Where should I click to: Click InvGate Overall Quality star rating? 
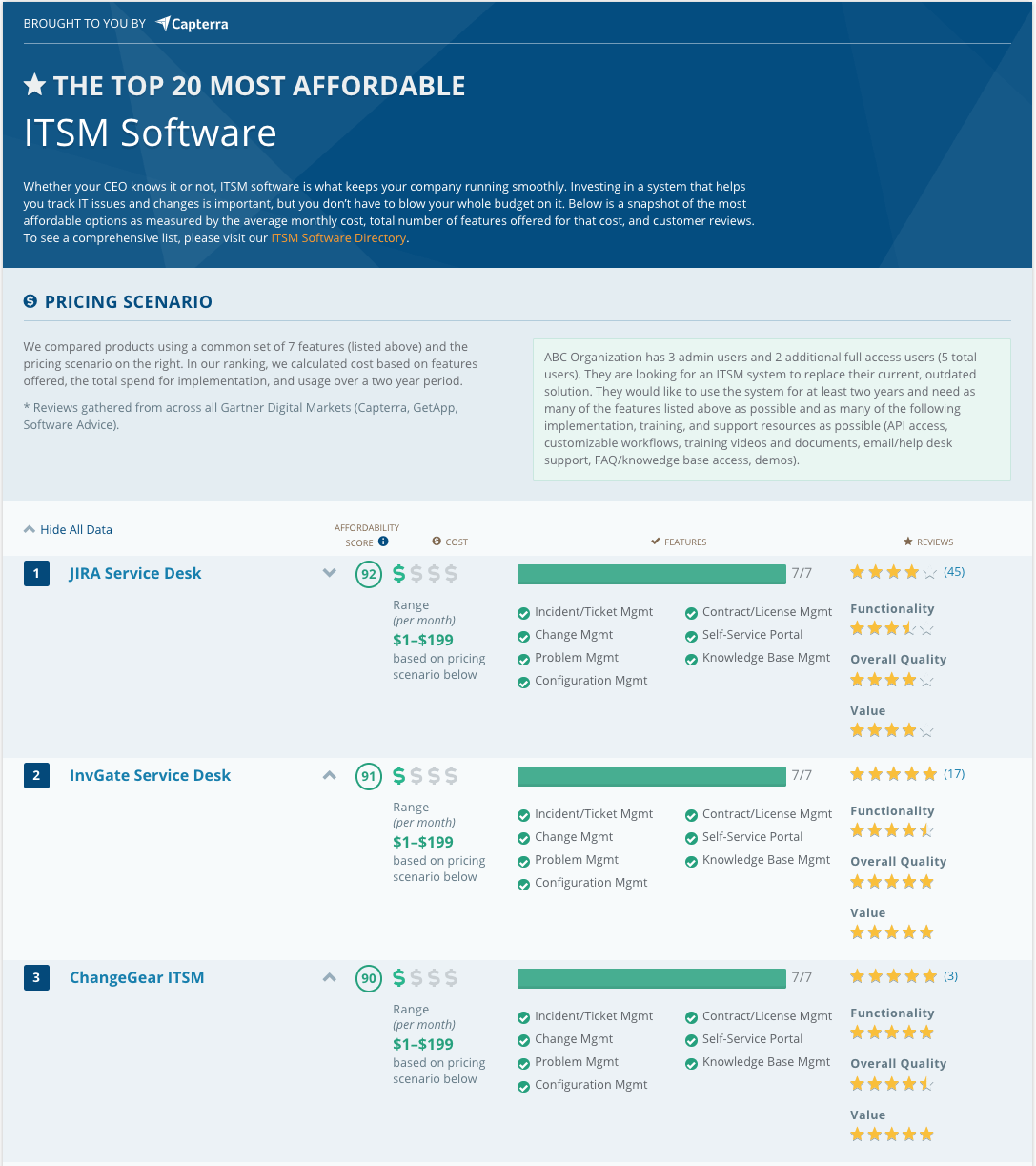pos(892,883)
